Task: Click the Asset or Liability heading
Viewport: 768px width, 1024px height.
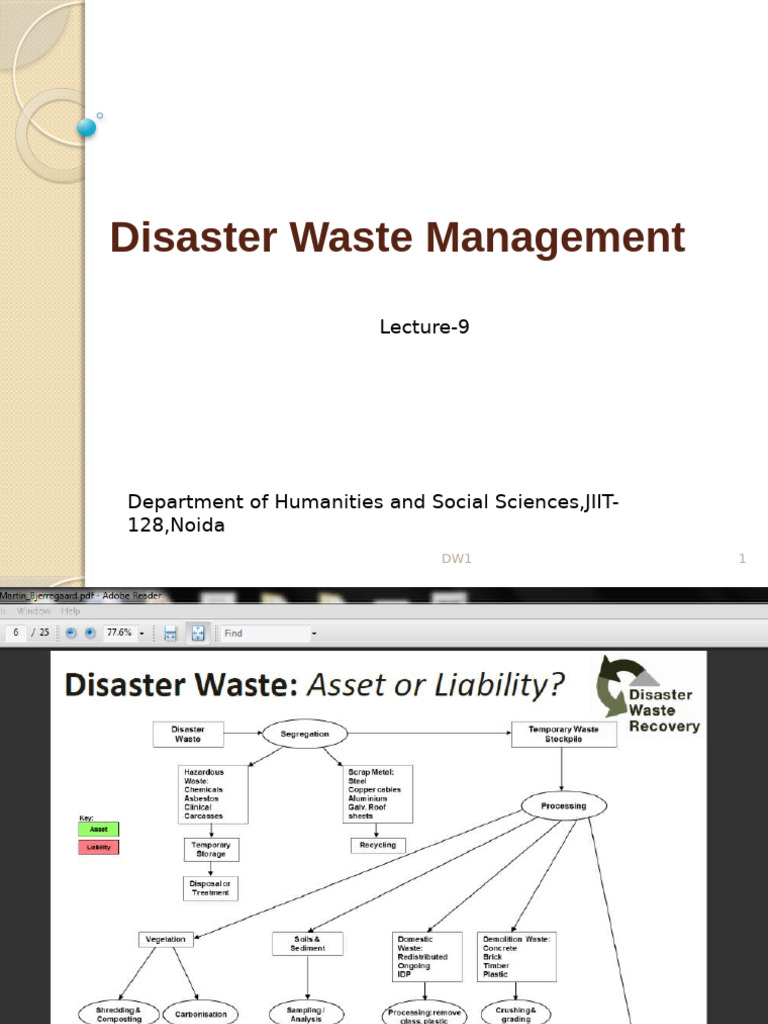Action: pyautogui.click(x=436, y=685)
